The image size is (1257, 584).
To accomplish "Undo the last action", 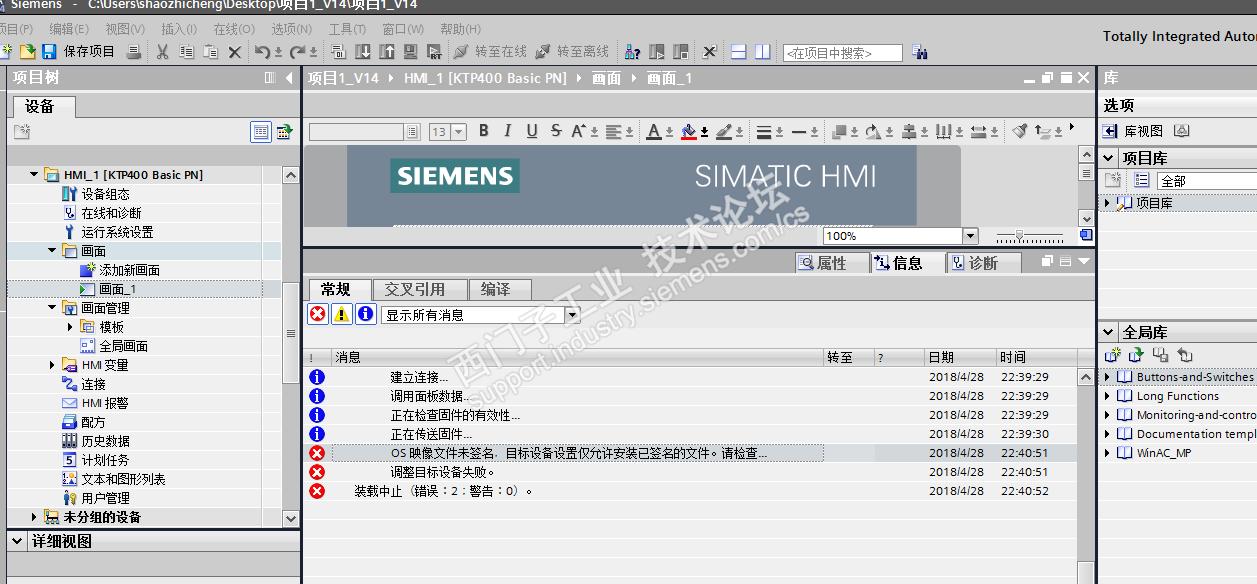I will (262, 52).
